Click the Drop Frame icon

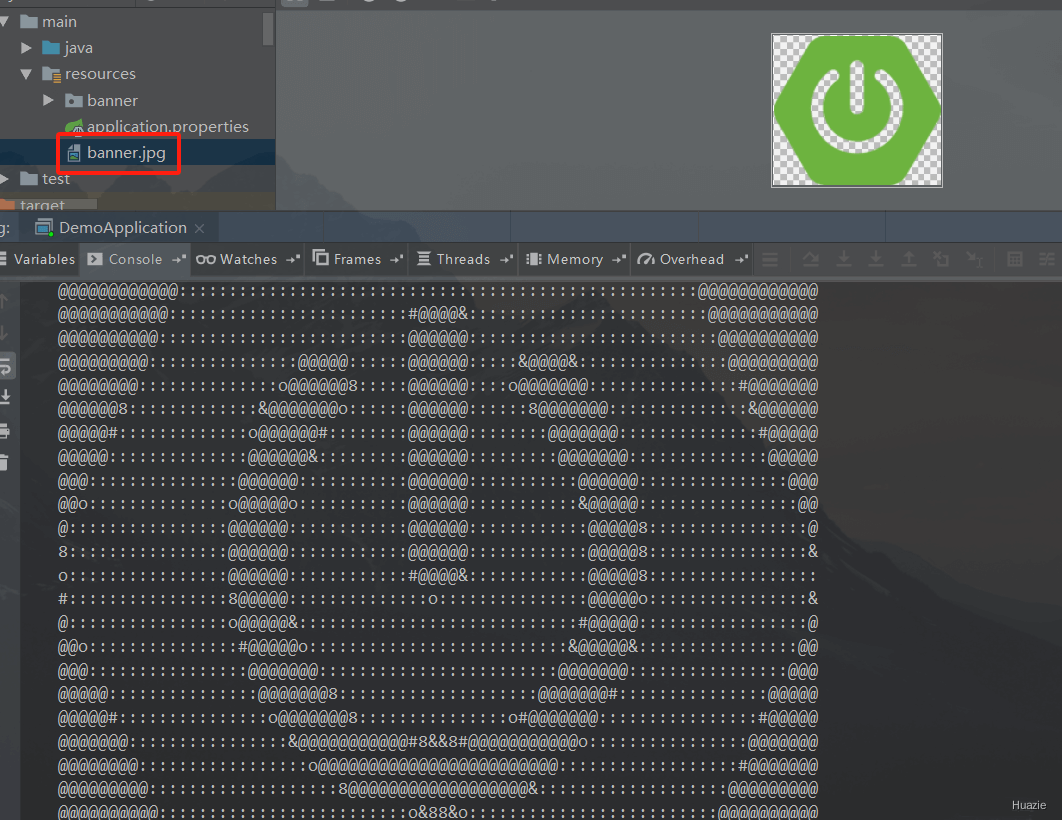click(x=941, y=259)
